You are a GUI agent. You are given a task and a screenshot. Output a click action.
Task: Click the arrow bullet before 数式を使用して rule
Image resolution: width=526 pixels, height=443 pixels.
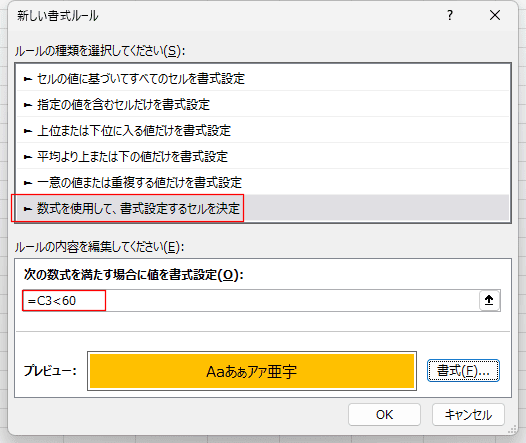(x=28, y=209)
